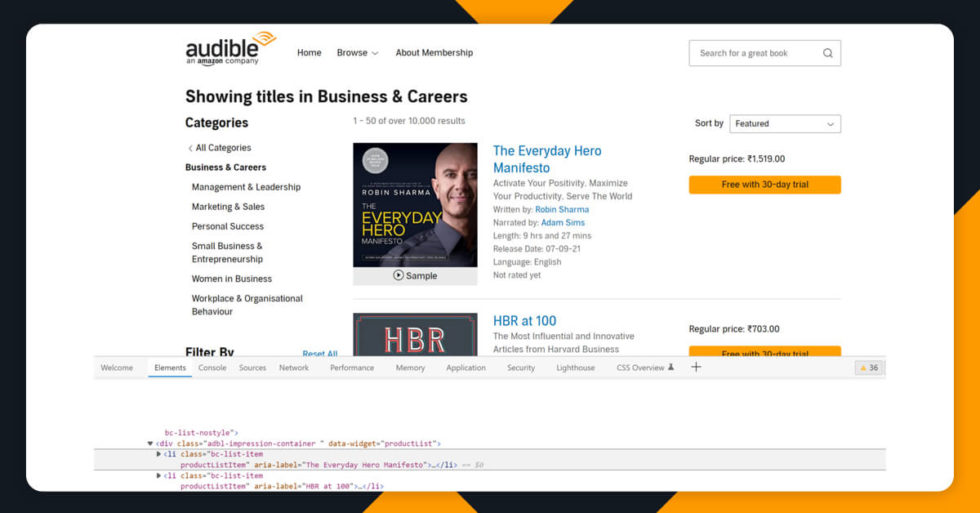Click the warning count badge showing 36

pos(869,368)
